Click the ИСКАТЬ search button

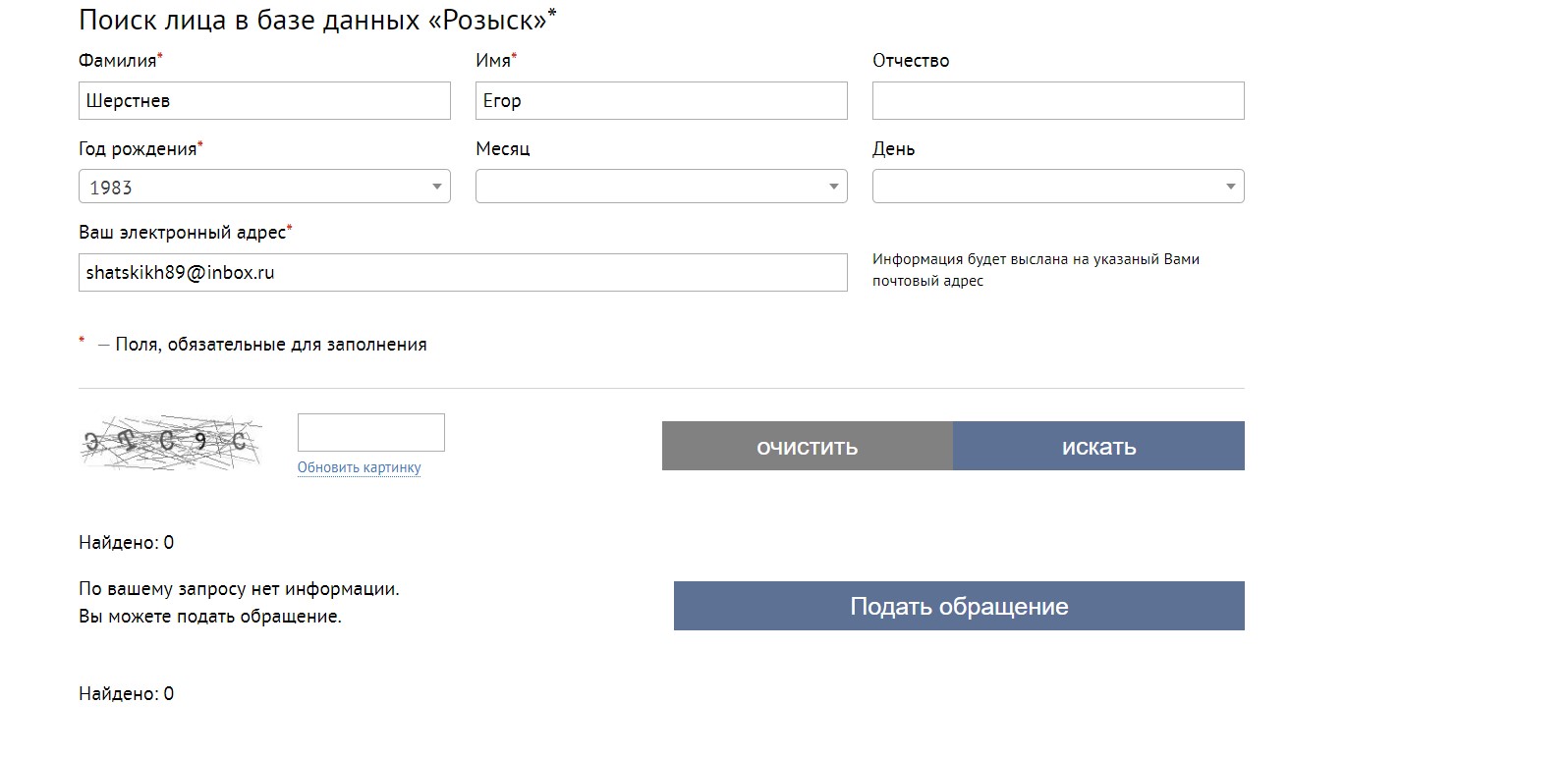tap(1098, 447)
